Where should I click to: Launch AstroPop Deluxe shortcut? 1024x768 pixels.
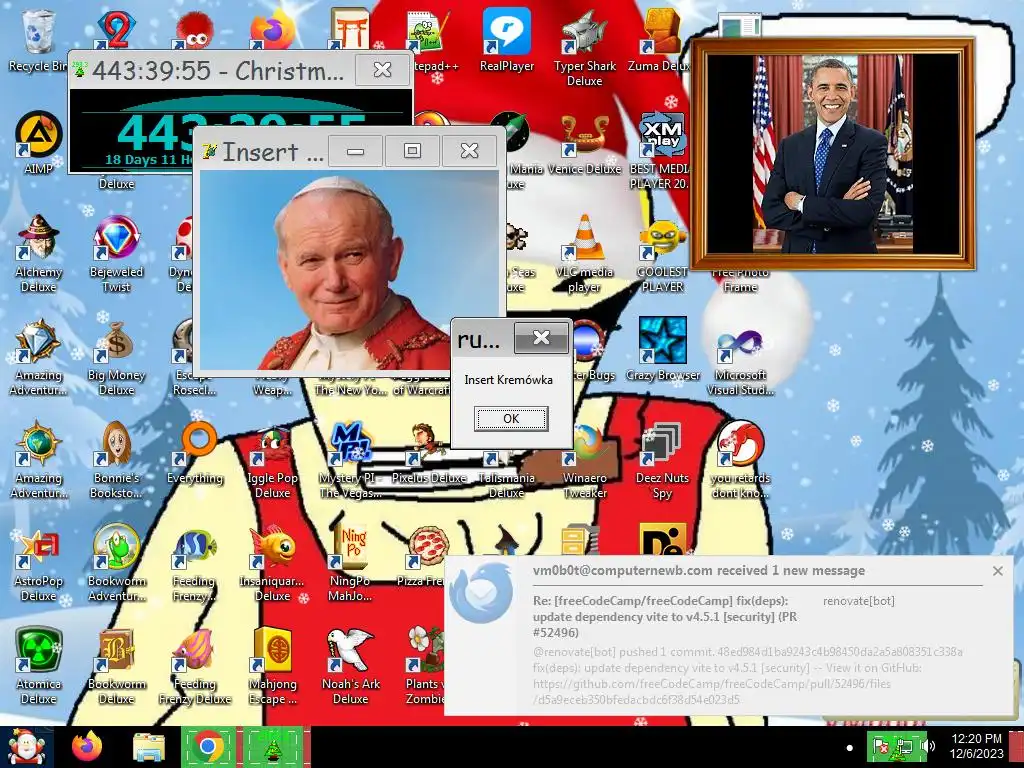(39, 565)
